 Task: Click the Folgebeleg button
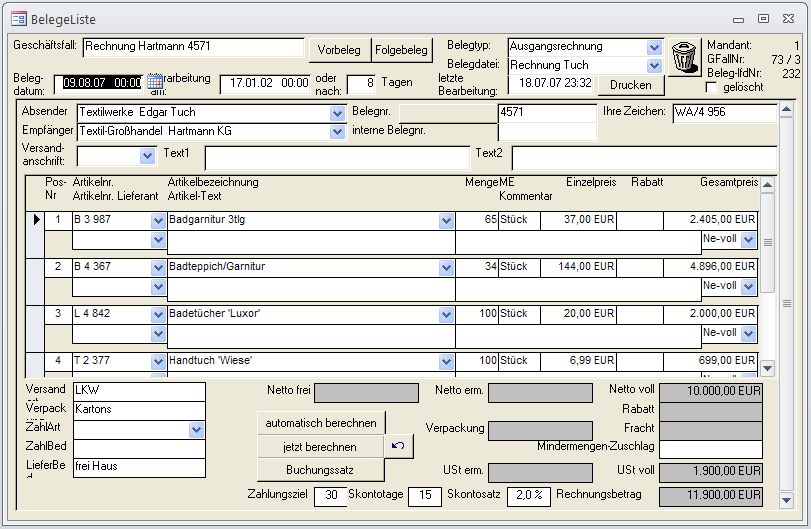click(401, 50)
